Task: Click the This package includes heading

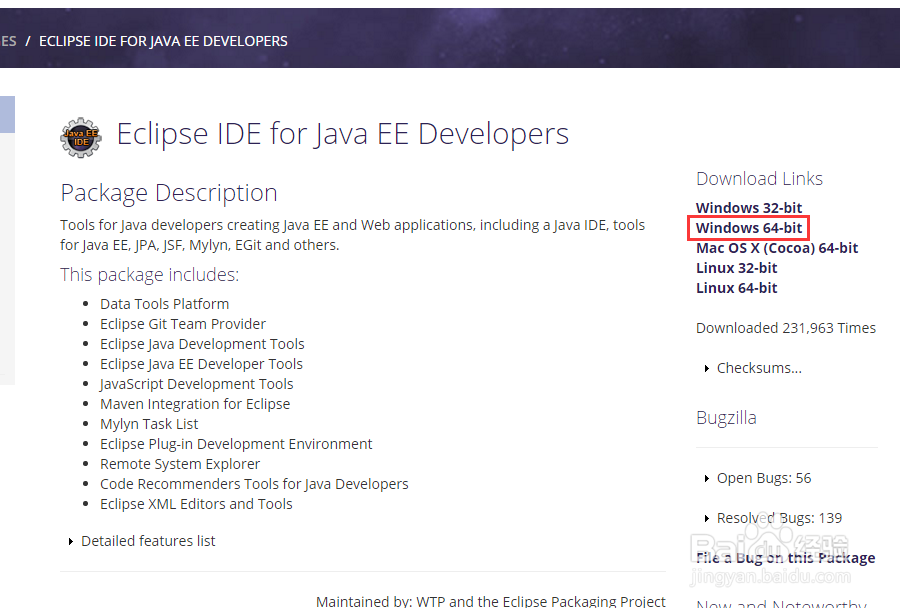Action: [149, 275]
